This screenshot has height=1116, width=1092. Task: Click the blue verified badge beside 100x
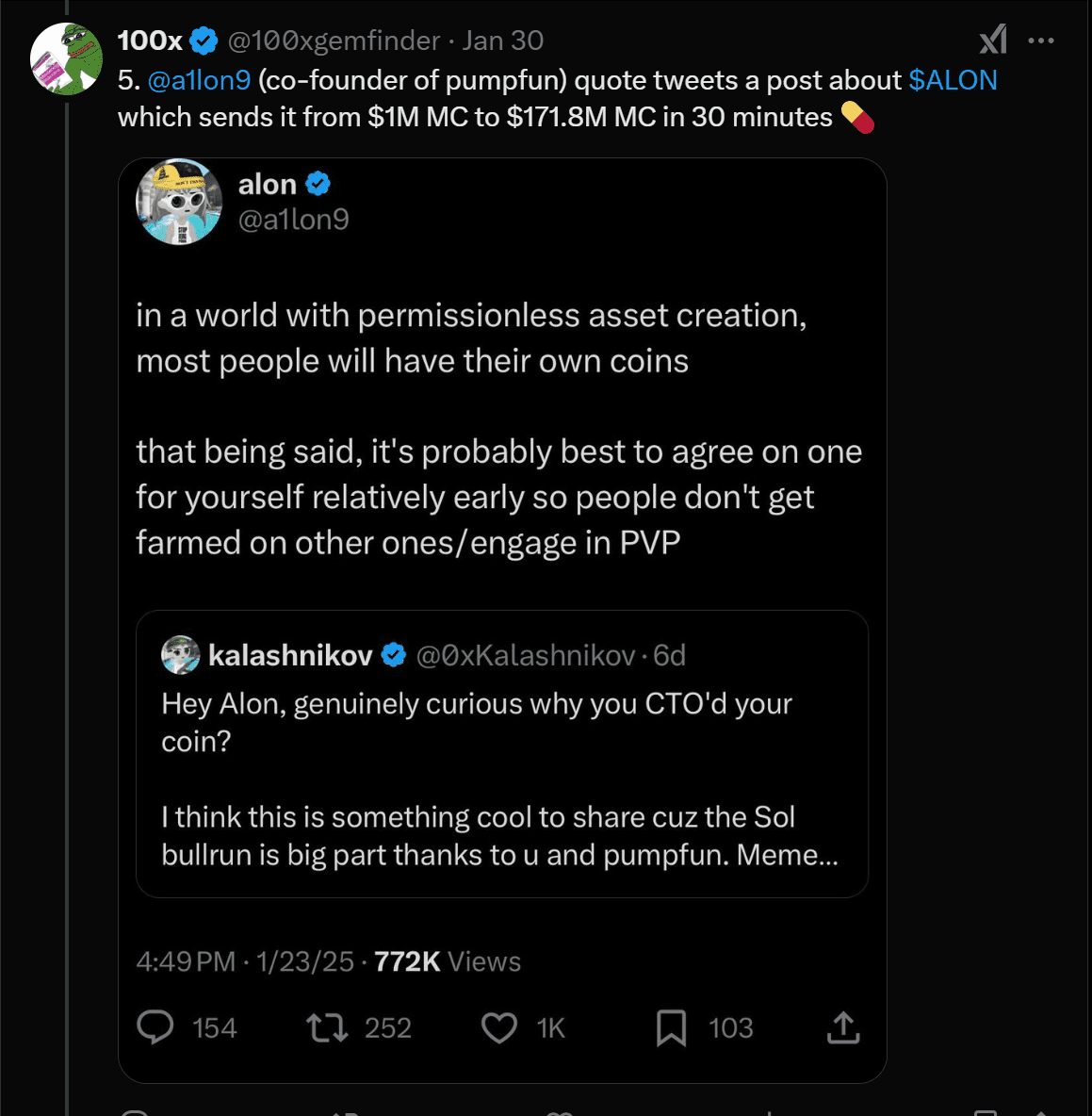(204, 41)
